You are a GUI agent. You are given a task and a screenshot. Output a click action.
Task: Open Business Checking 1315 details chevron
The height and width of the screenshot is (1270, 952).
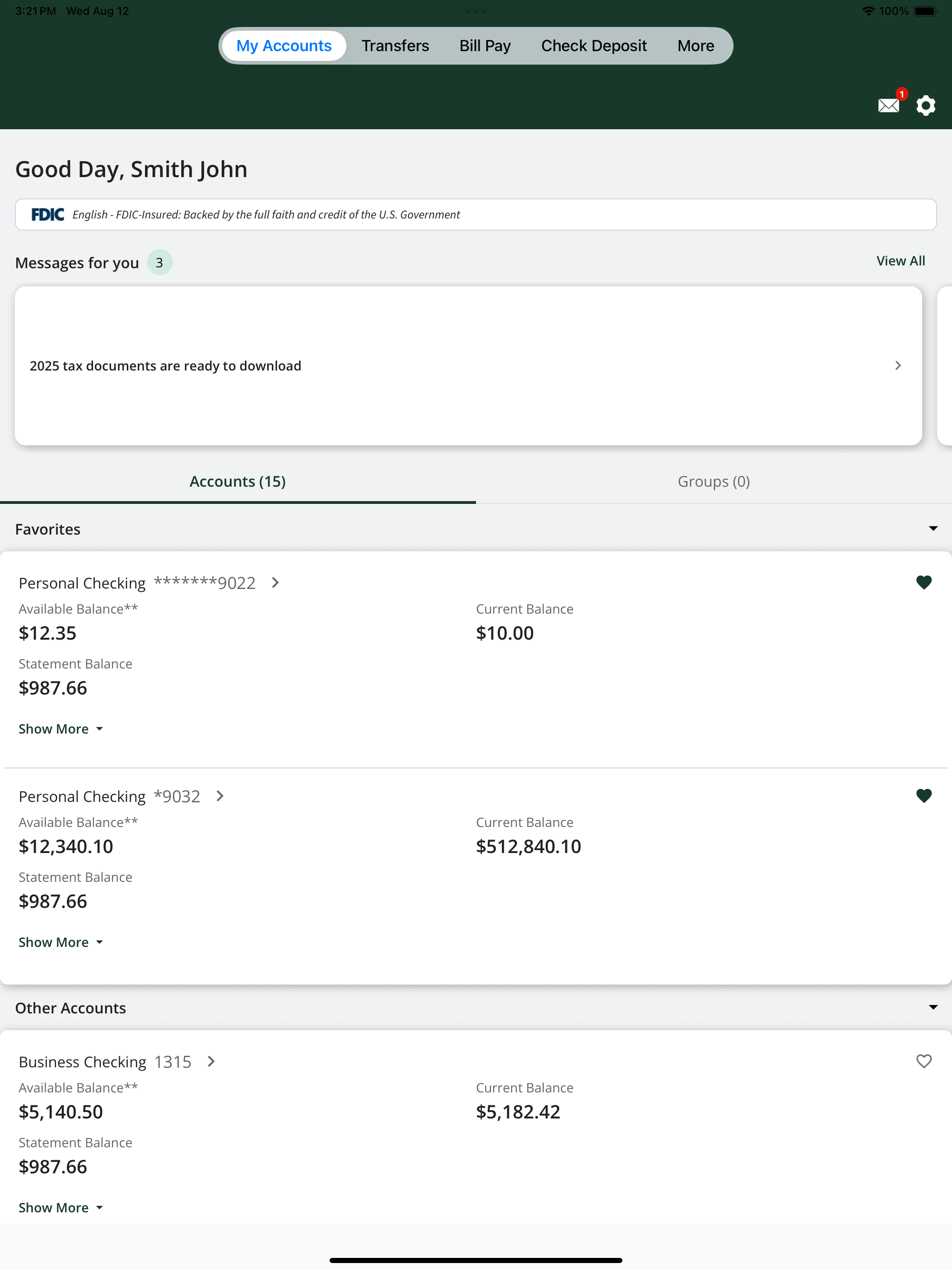(212, 1062)
